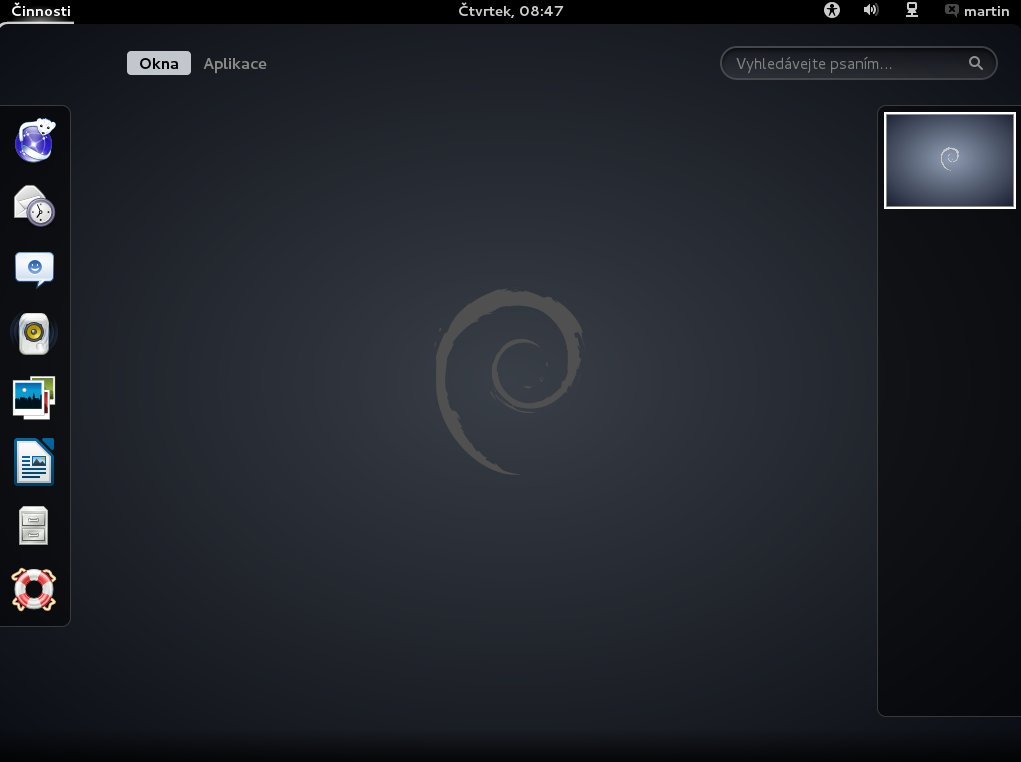This screenshot has width=1021, height=762.
Task: Open the volume control in top bar
Action: click(x=871, y=10)
